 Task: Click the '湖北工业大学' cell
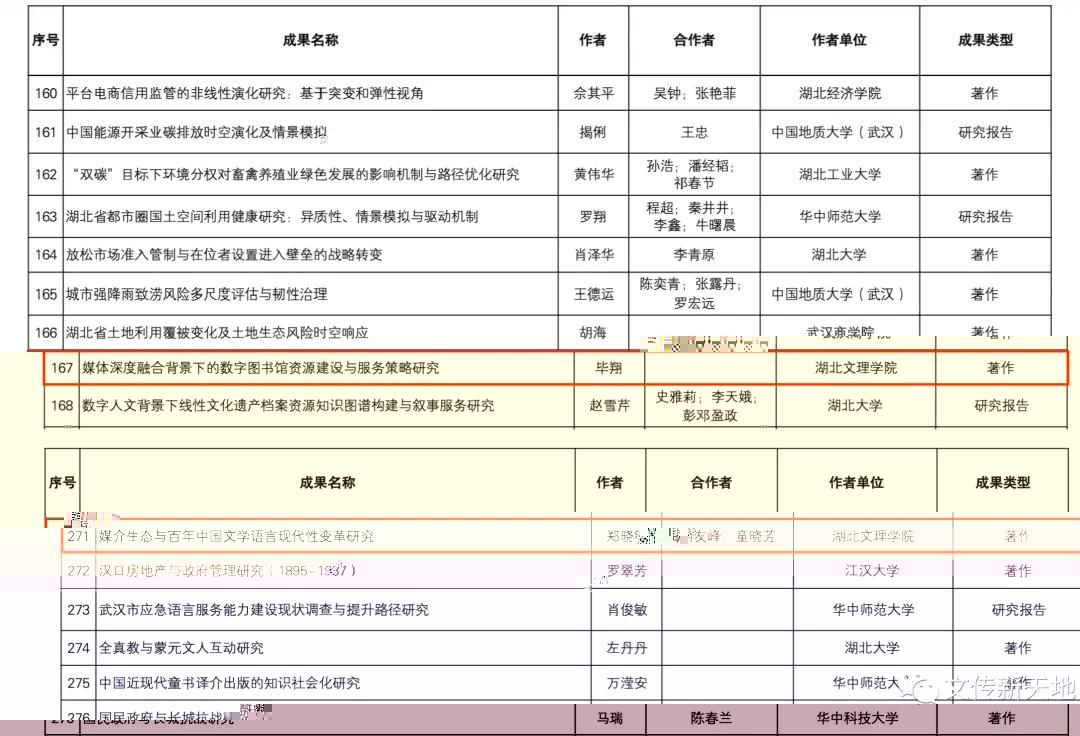(x=840, y=174)
